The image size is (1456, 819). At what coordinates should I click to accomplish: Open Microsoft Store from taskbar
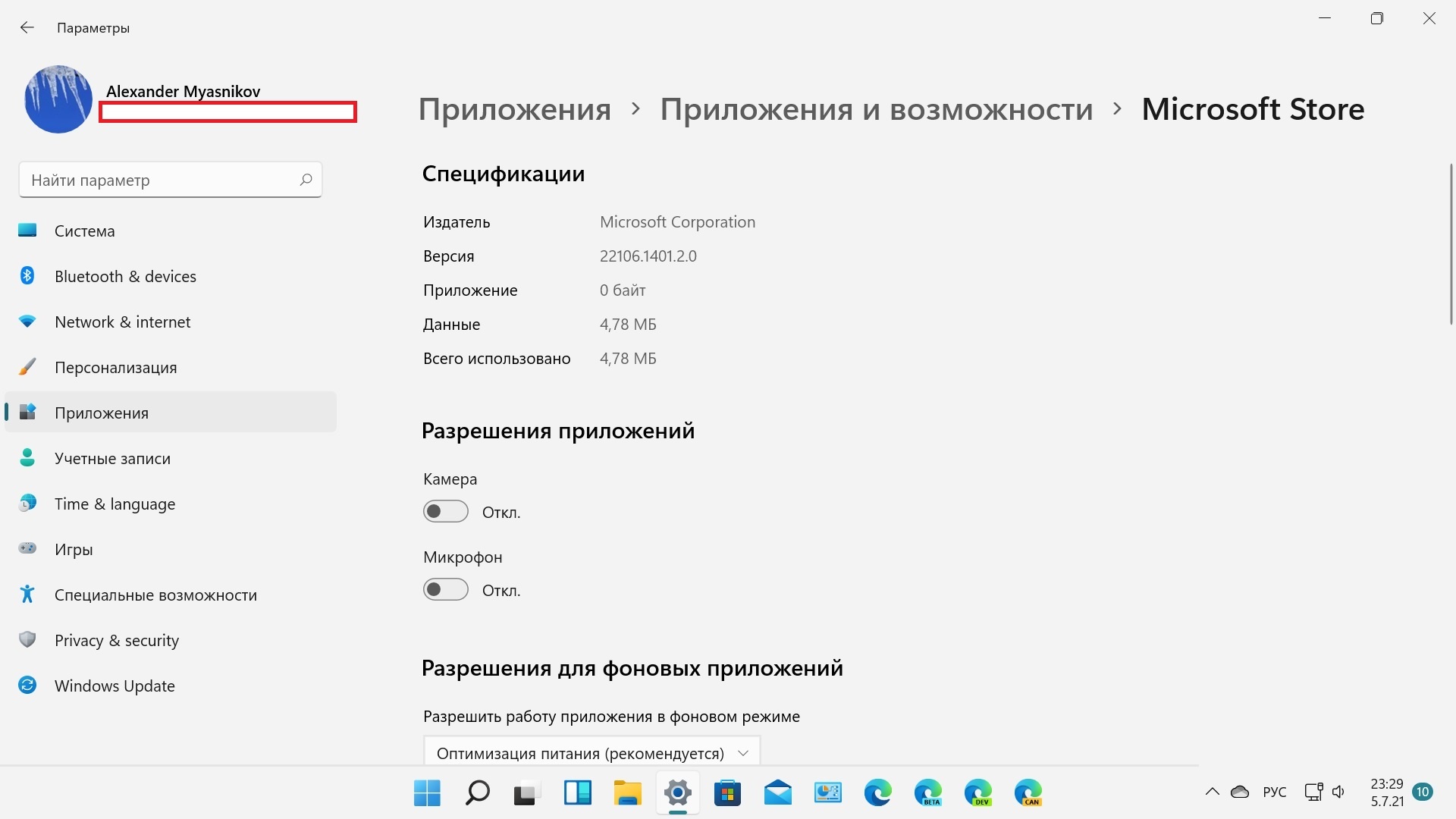[727, 793]
